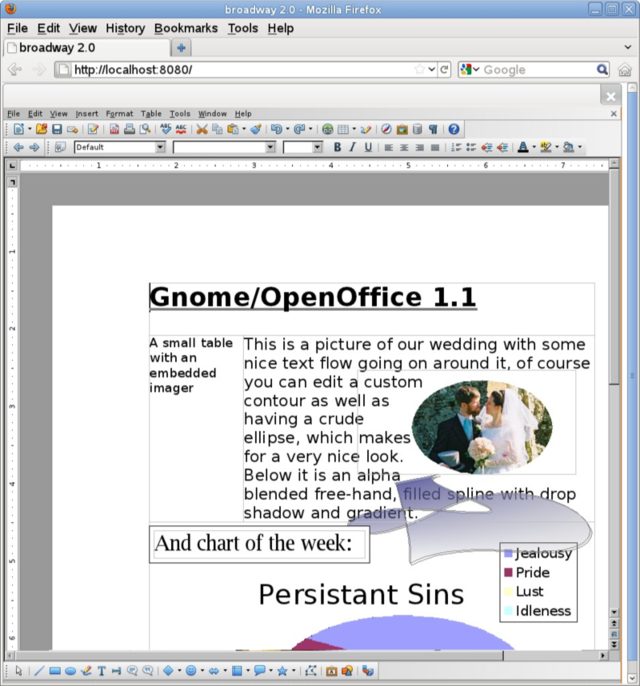640x686 pixels.
Task: Click the Spellcheck ABC icon
Action: (165, 129)
